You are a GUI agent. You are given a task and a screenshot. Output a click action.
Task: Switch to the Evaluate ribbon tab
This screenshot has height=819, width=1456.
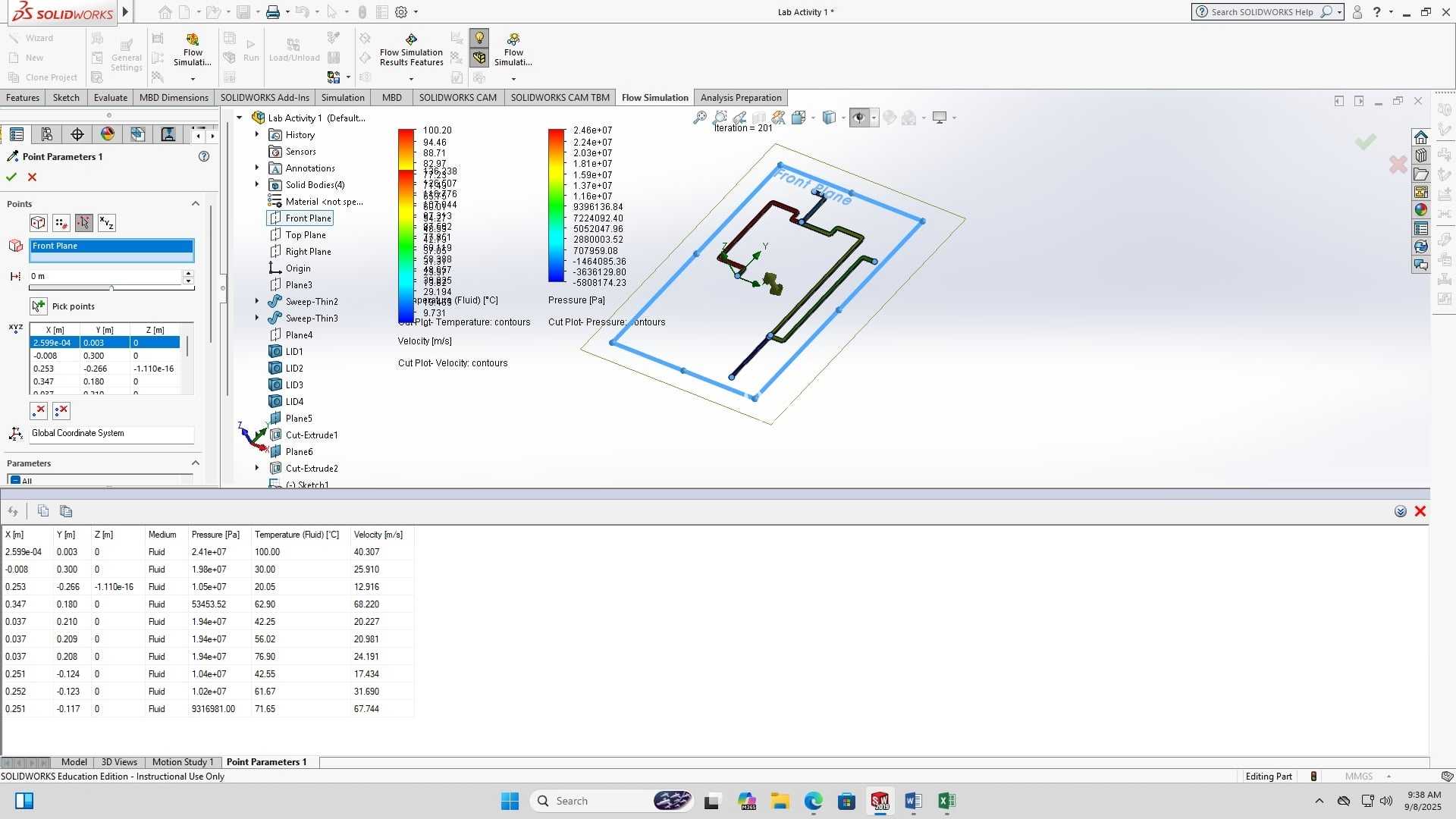(x=111, y=98)
